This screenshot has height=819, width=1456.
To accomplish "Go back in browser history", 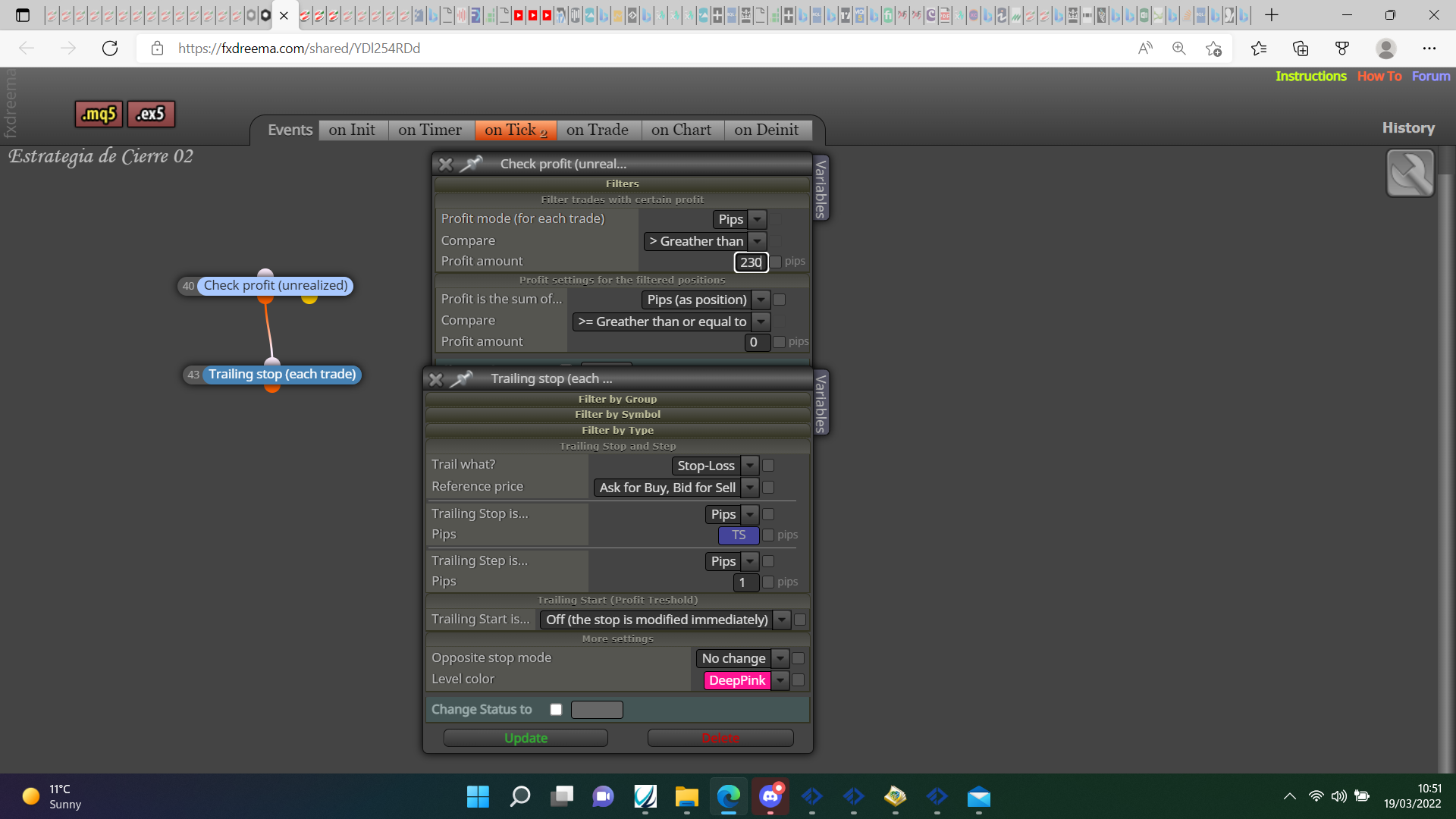I will [27, 49].
